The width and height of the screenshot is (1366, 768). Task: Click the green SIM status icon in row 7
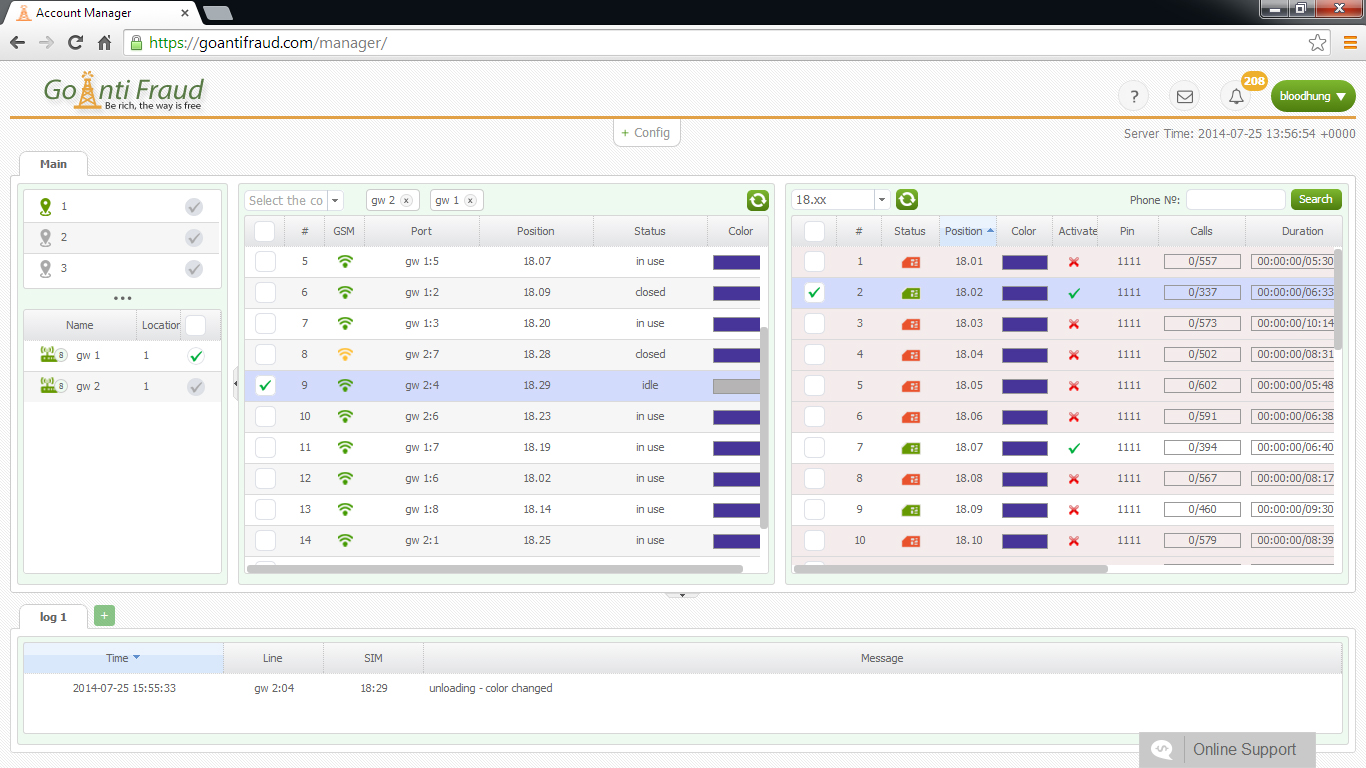910,448
